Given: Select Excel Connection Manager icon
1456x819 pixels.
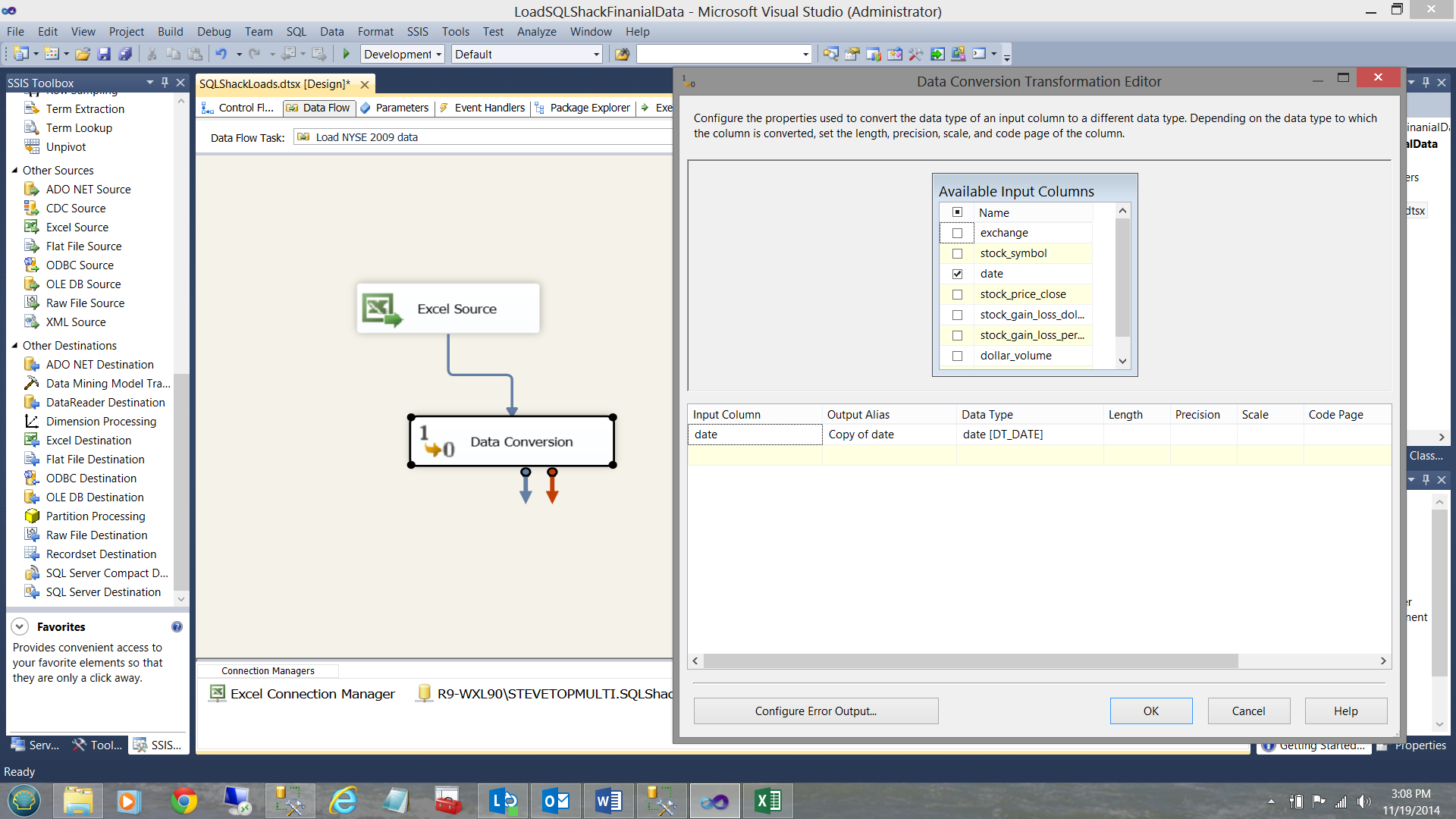Looking at the screenshot, I should pos(218,693).
